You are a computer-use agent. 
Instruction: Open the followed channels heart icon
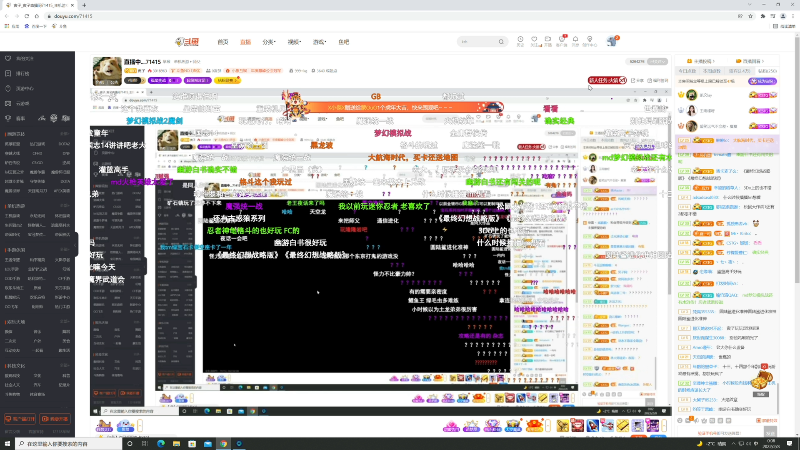point(534,41)
